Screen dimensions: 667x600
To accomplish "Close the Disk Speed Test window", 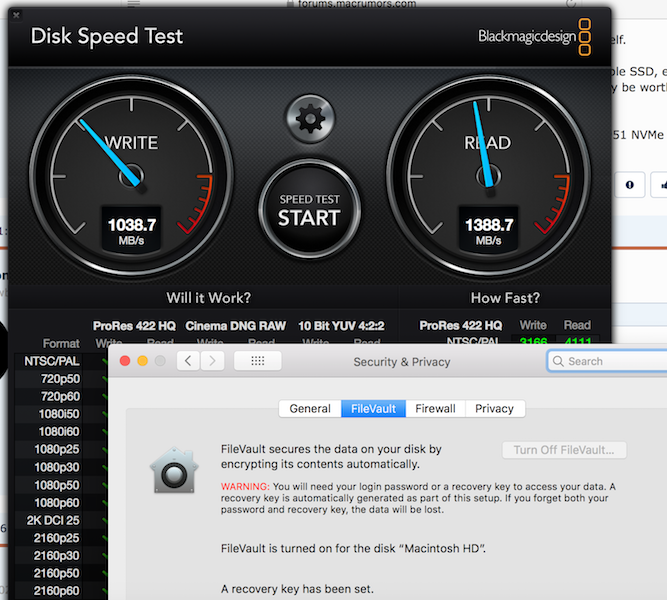I will 16,15.
